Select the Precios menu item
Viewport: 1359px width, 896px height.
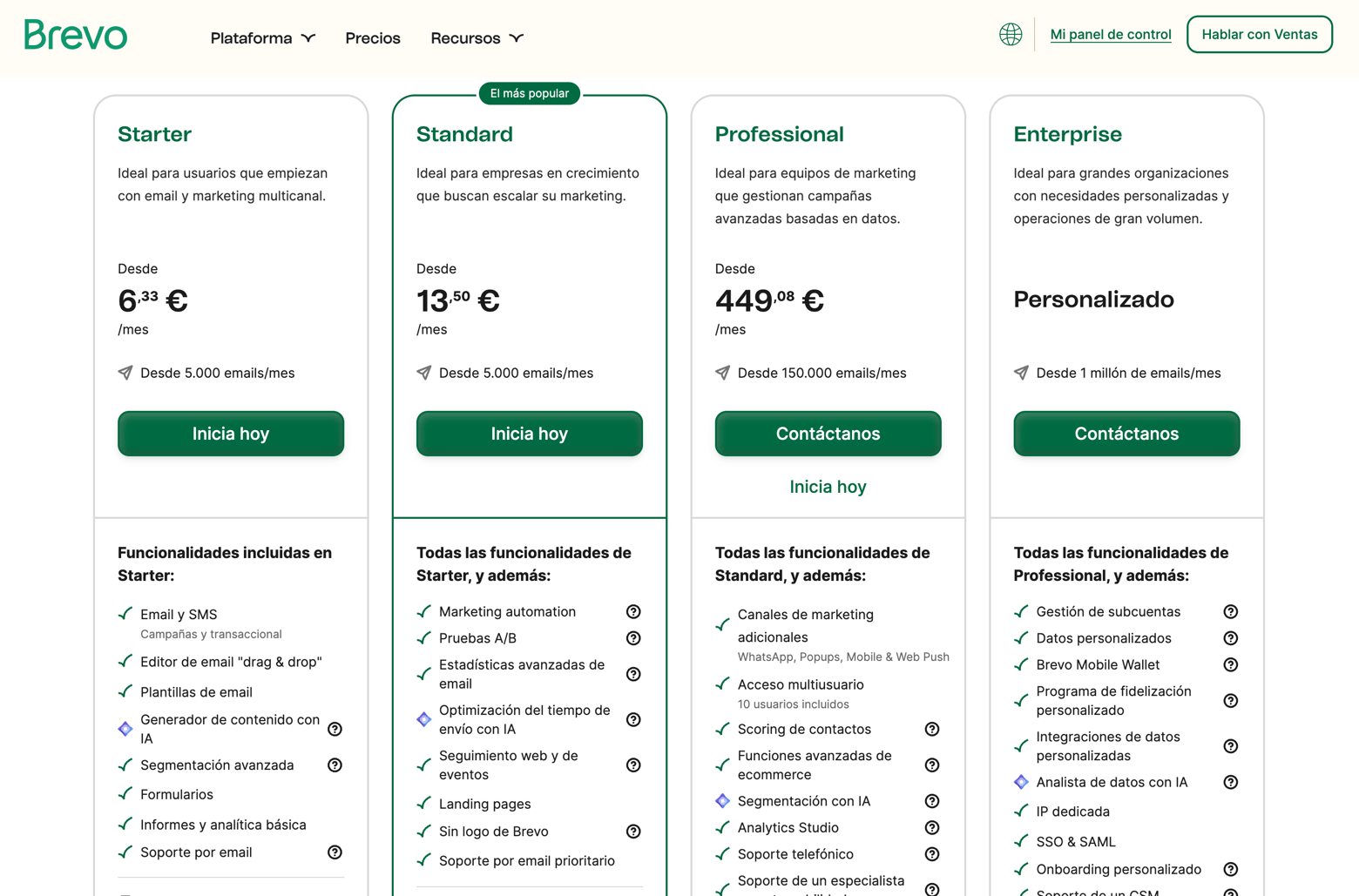[372, 38]
